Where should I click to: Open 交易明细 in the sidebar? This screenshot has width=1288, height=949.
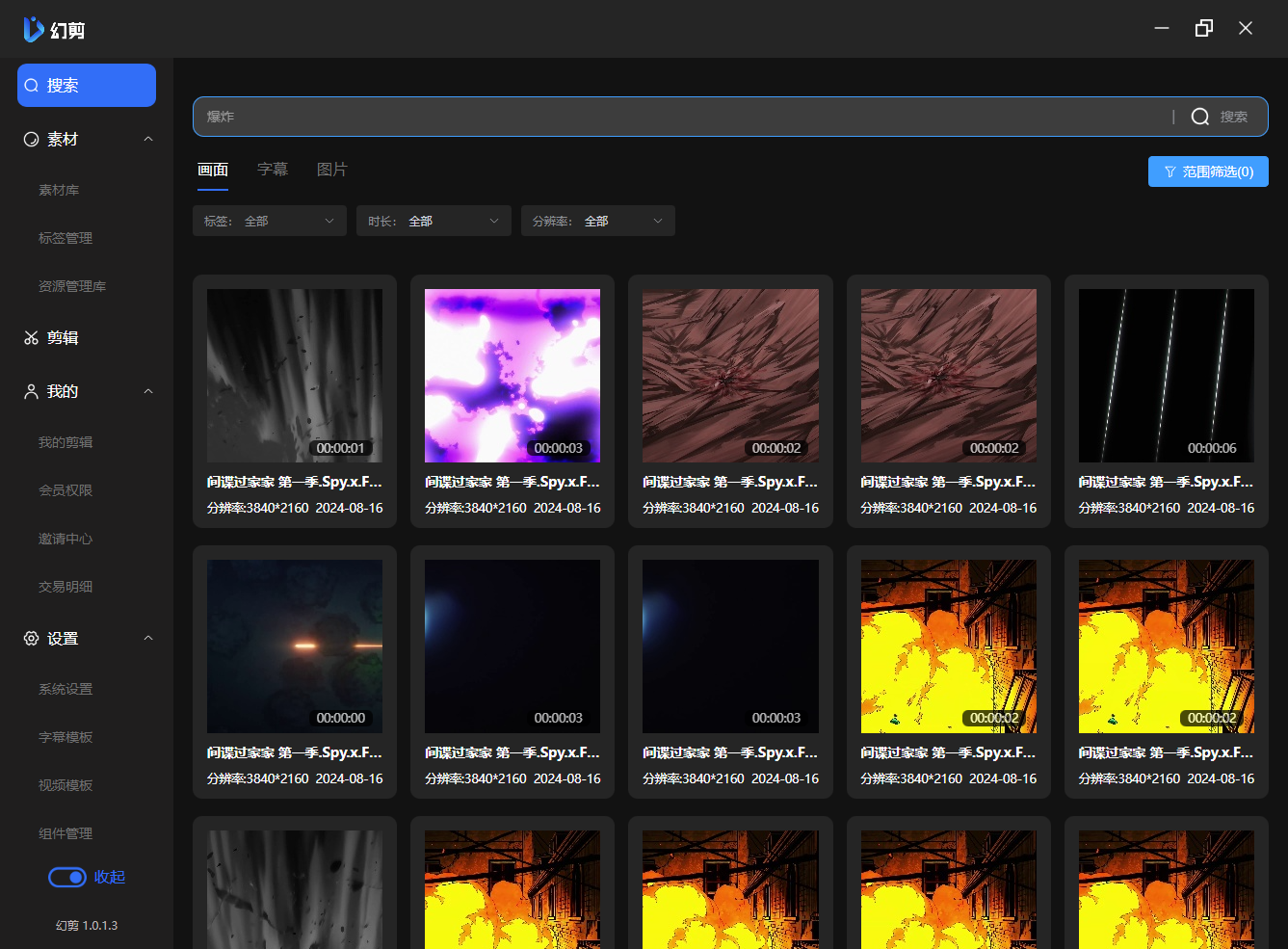click(x=66, y=587)
